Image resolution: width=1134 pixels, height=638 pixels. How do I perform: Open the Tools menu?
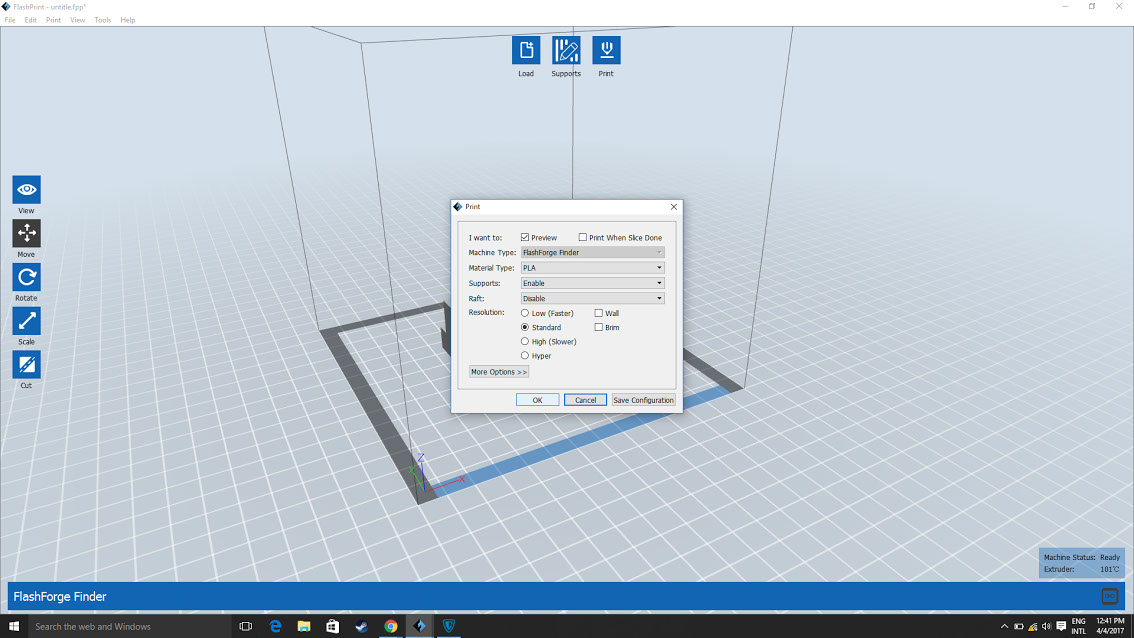pos(103,20)
